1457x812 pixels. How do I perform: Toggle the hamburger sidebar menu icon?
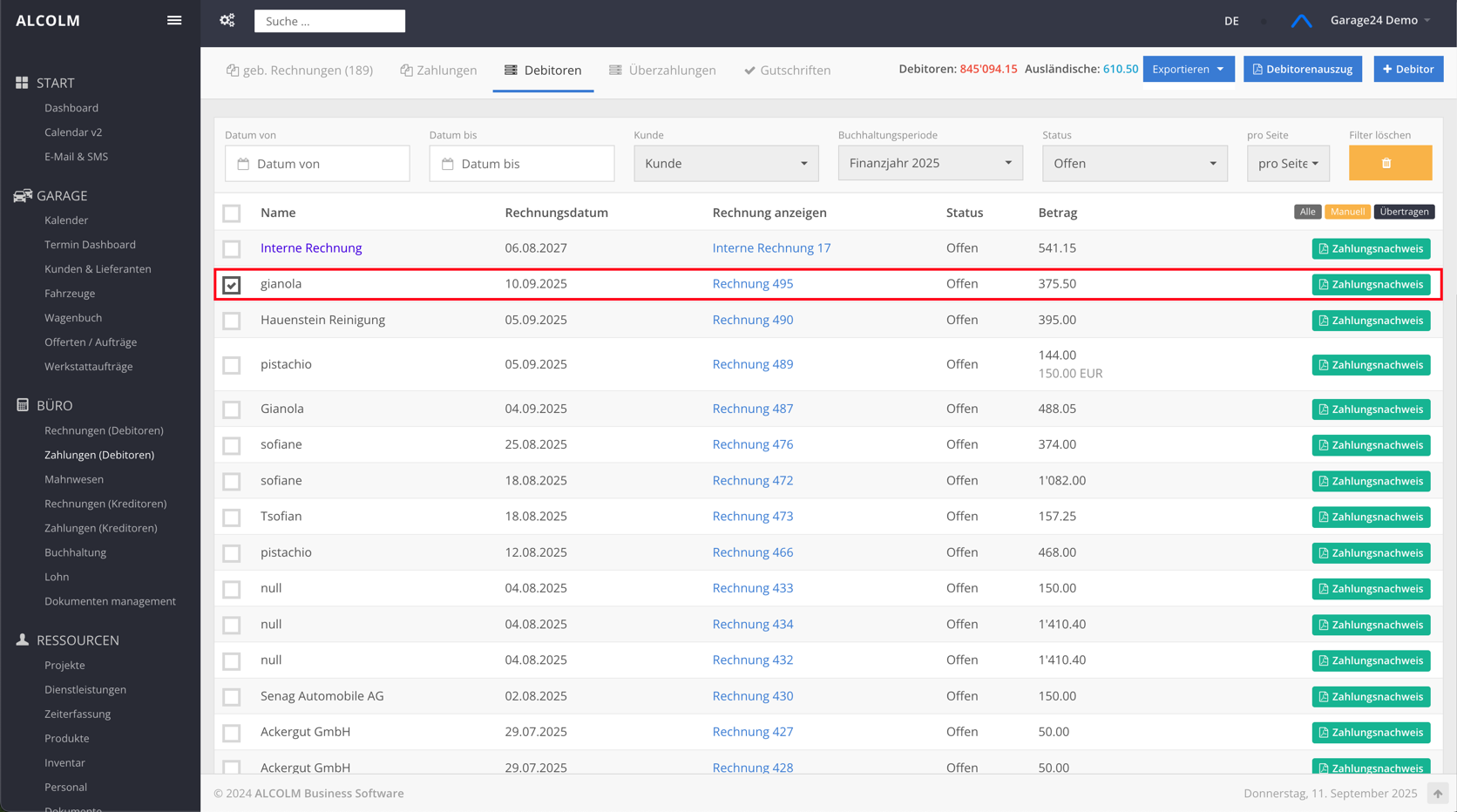pos(174,20)
